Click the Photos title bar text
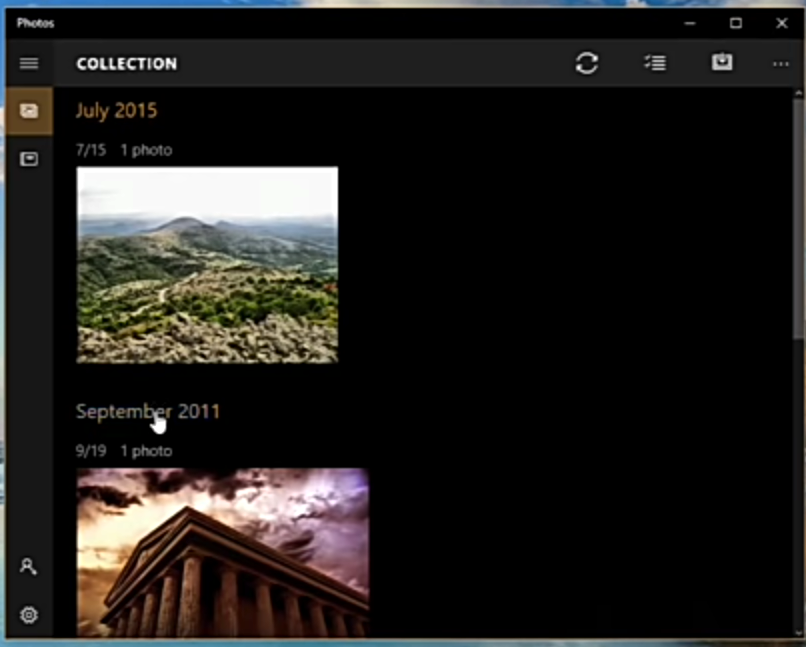This screenshot has width=806, height=647. (x=35, y=23)
